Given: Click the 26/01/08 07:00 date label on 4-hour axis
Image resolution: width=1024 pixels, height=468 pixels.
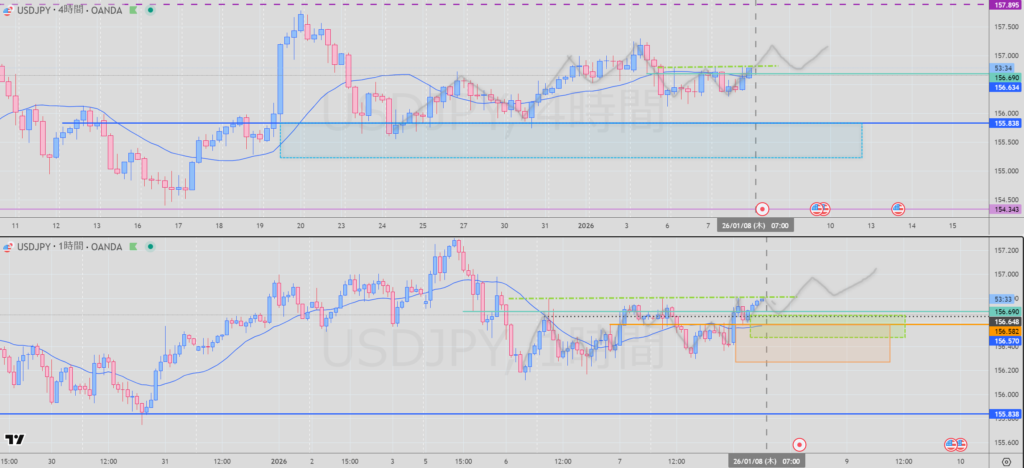Looking at the screenshot, I should click(x=756, y=226).
